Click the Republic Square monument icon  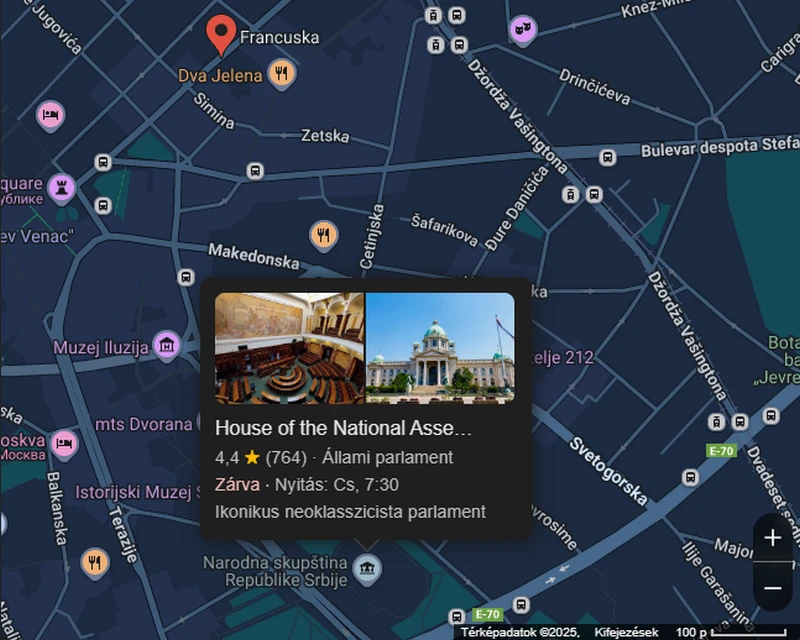(62, 188)
